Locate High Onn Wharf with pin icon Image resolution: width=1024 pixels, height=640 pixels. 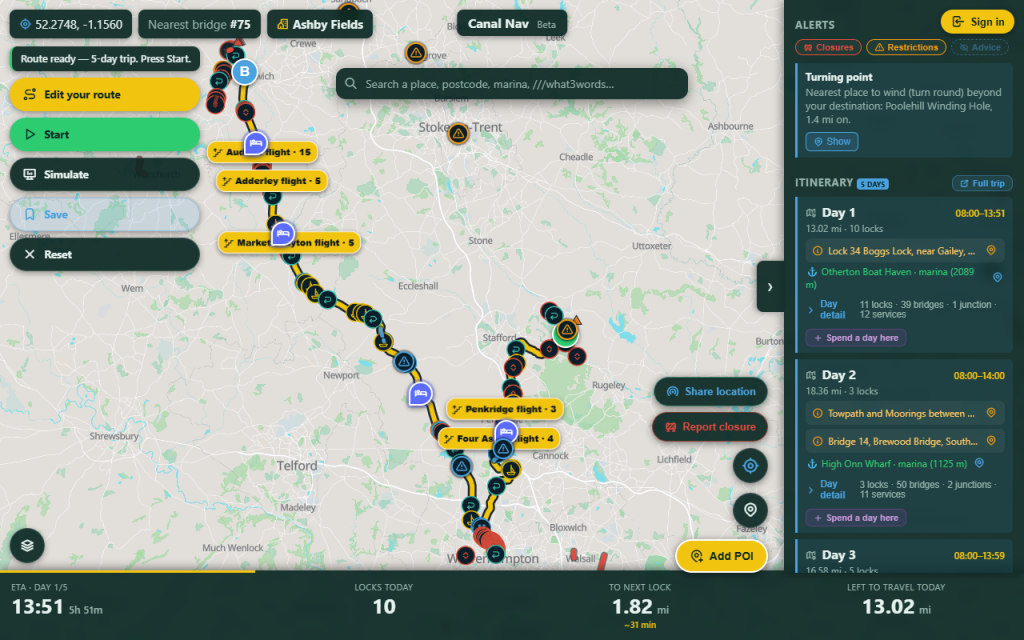[979, 463]
